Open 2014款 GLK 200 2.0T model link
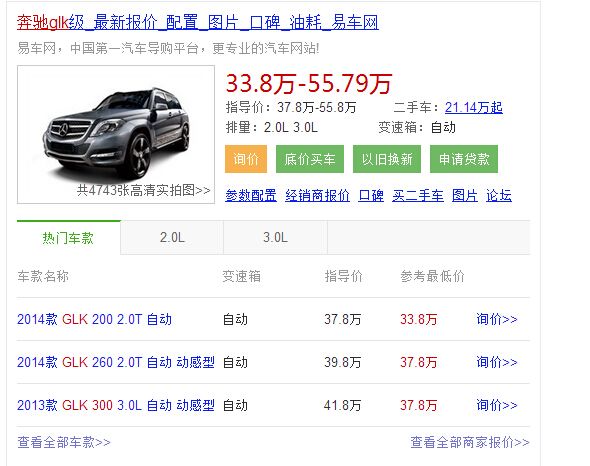The height and width of the screenshot is (466, 590). tap(94, 319)
